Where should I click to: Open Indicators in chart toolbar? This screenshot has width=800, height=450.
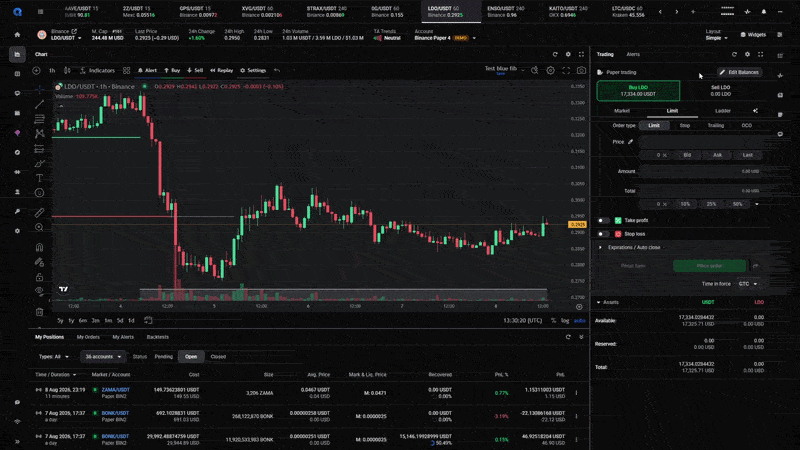coord(97,70)
